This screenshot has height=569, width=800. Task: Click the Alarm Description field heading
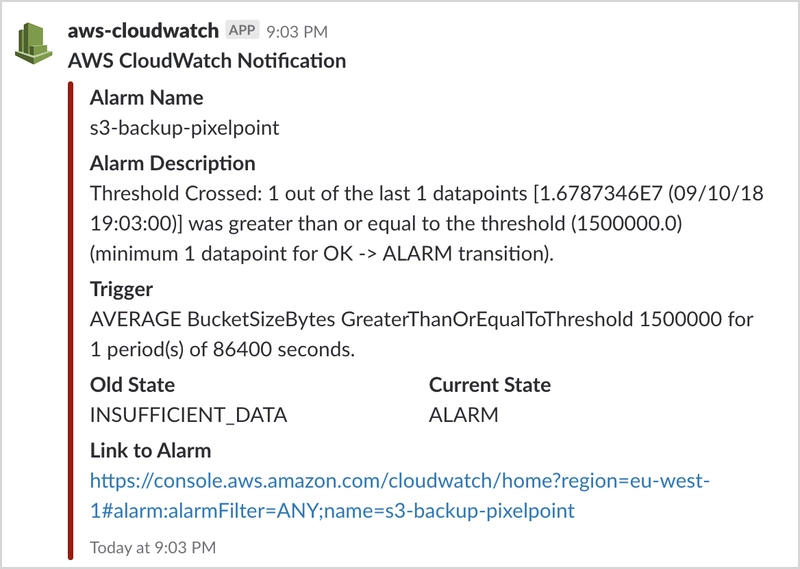point(172,163)
